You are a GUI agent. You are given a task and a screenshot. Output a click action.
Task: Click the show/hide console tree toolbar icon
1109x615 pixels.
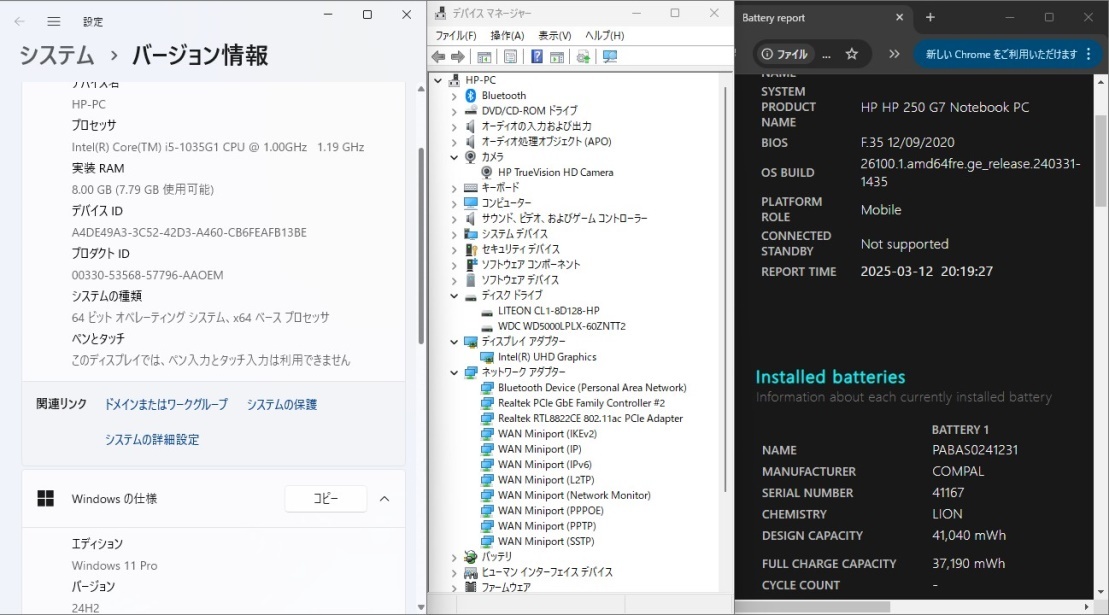(484, 57)
